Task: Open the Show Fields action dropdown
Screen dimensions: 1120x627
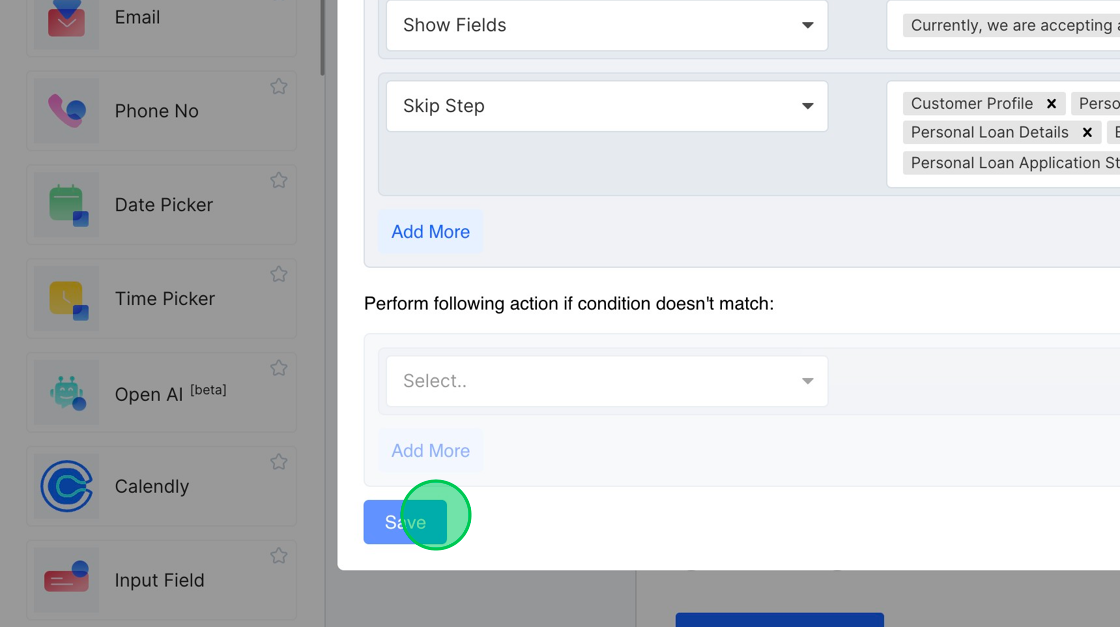Action: click(x=606, y=26)
